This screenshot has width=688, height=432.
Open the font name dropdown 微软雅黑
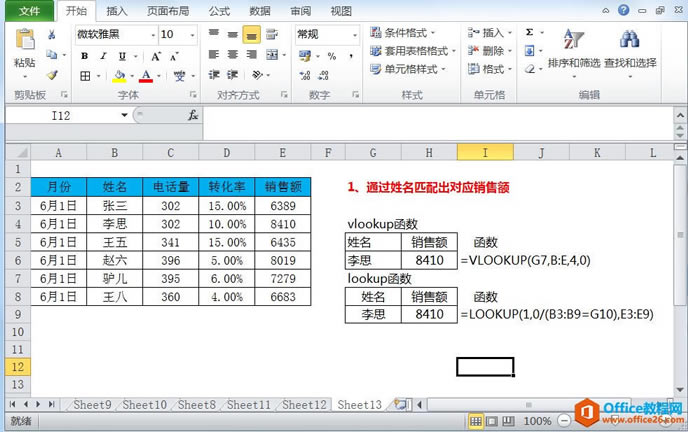(154, 35)
